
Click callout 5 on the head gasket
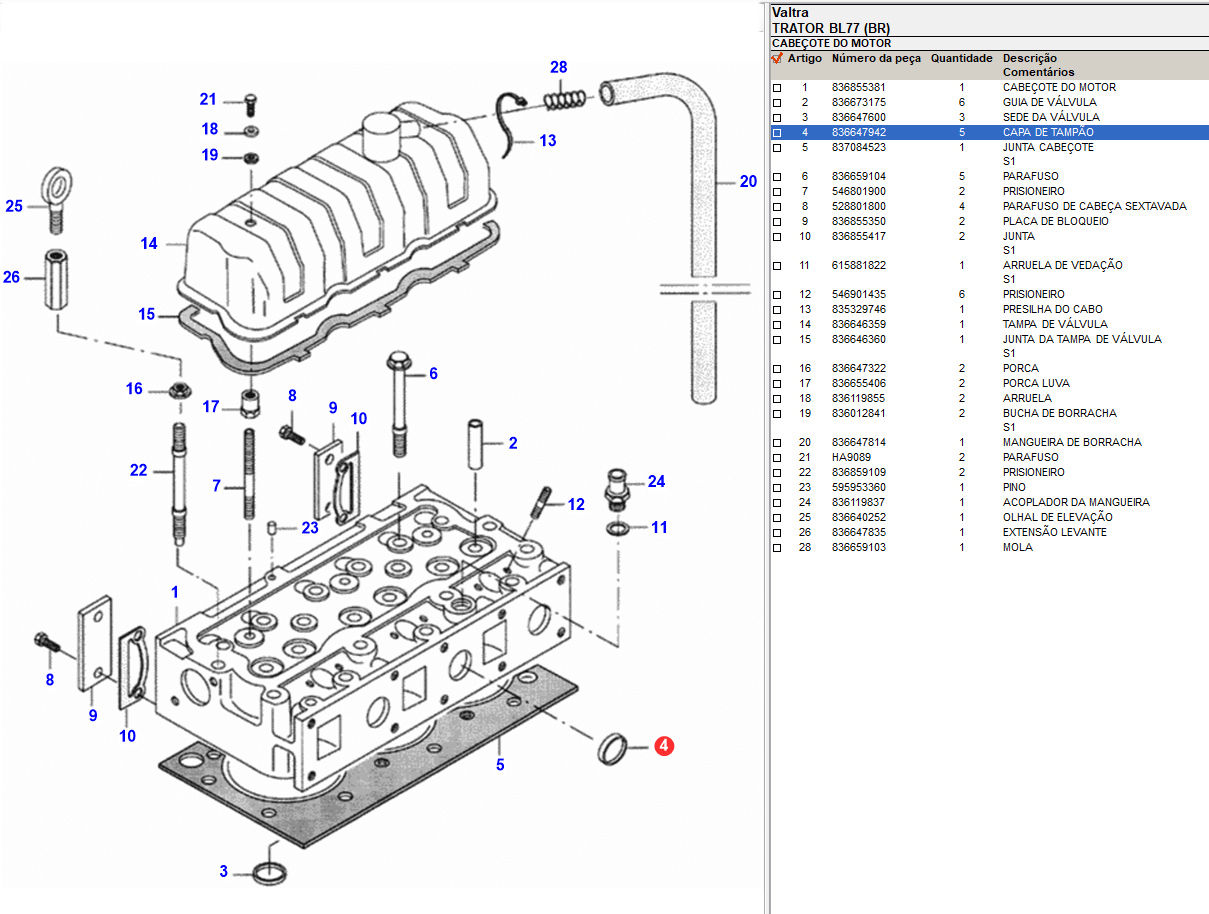(500, 765)
